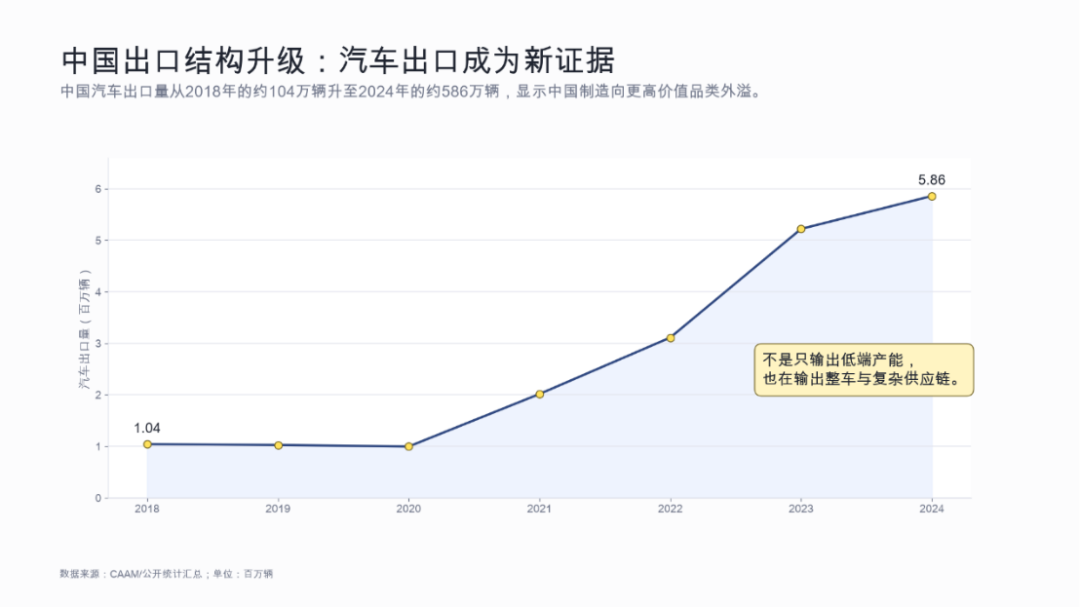Click y-axis tick label 5

(x=98, y=240)
